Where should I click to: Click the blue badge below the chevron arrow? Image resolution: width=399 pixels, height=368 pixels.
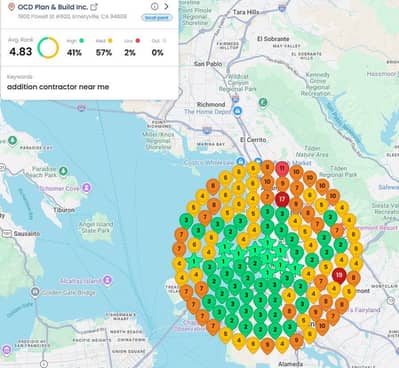pos(157,18)
